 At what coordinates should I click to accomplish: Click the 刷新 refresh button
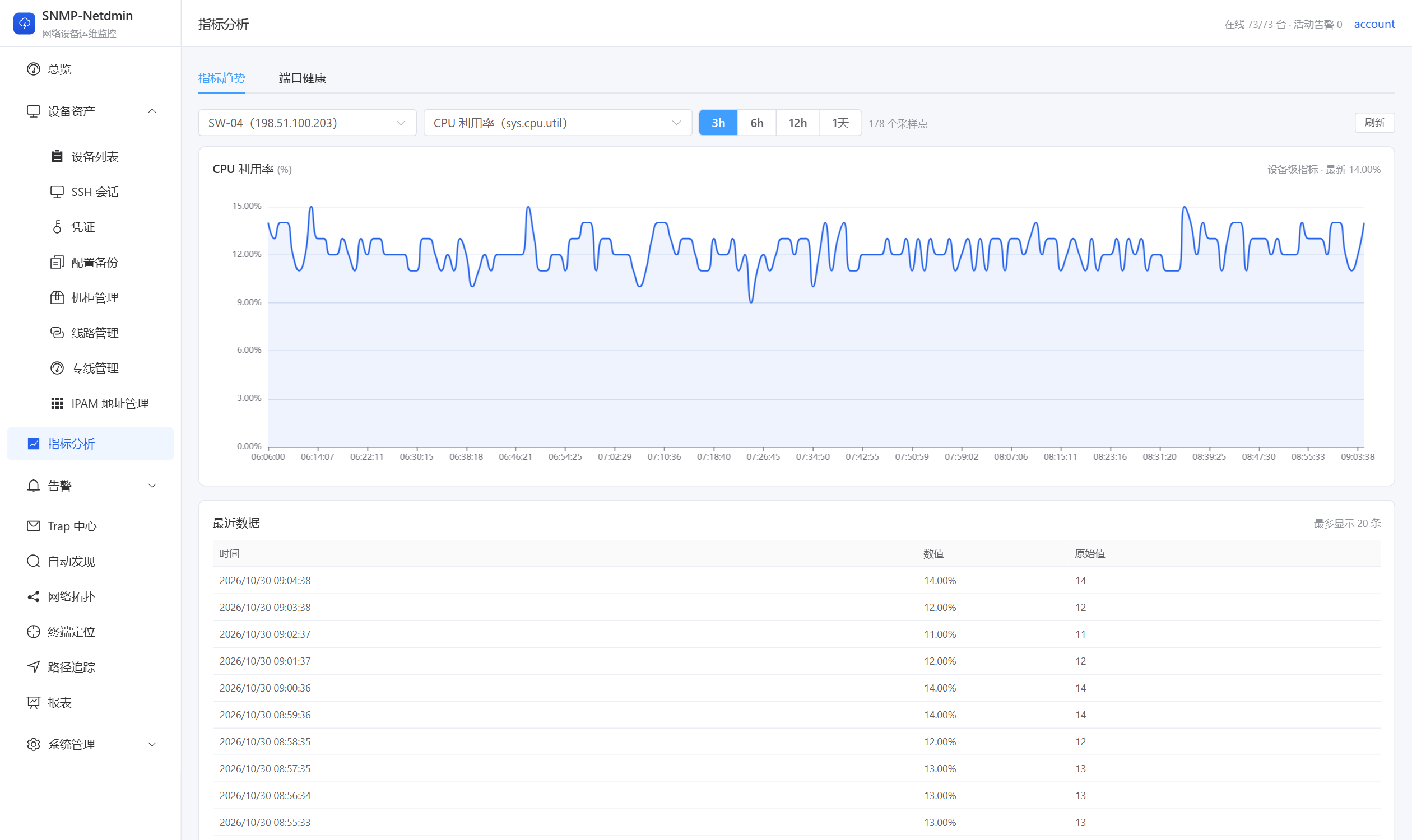1374,123
